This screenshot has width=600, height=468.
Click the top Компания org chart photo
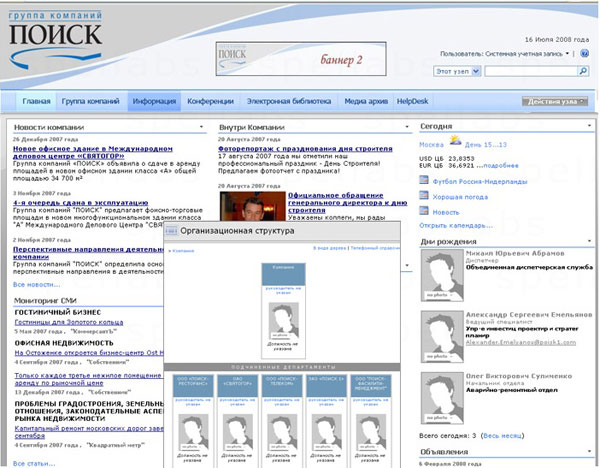283,321
